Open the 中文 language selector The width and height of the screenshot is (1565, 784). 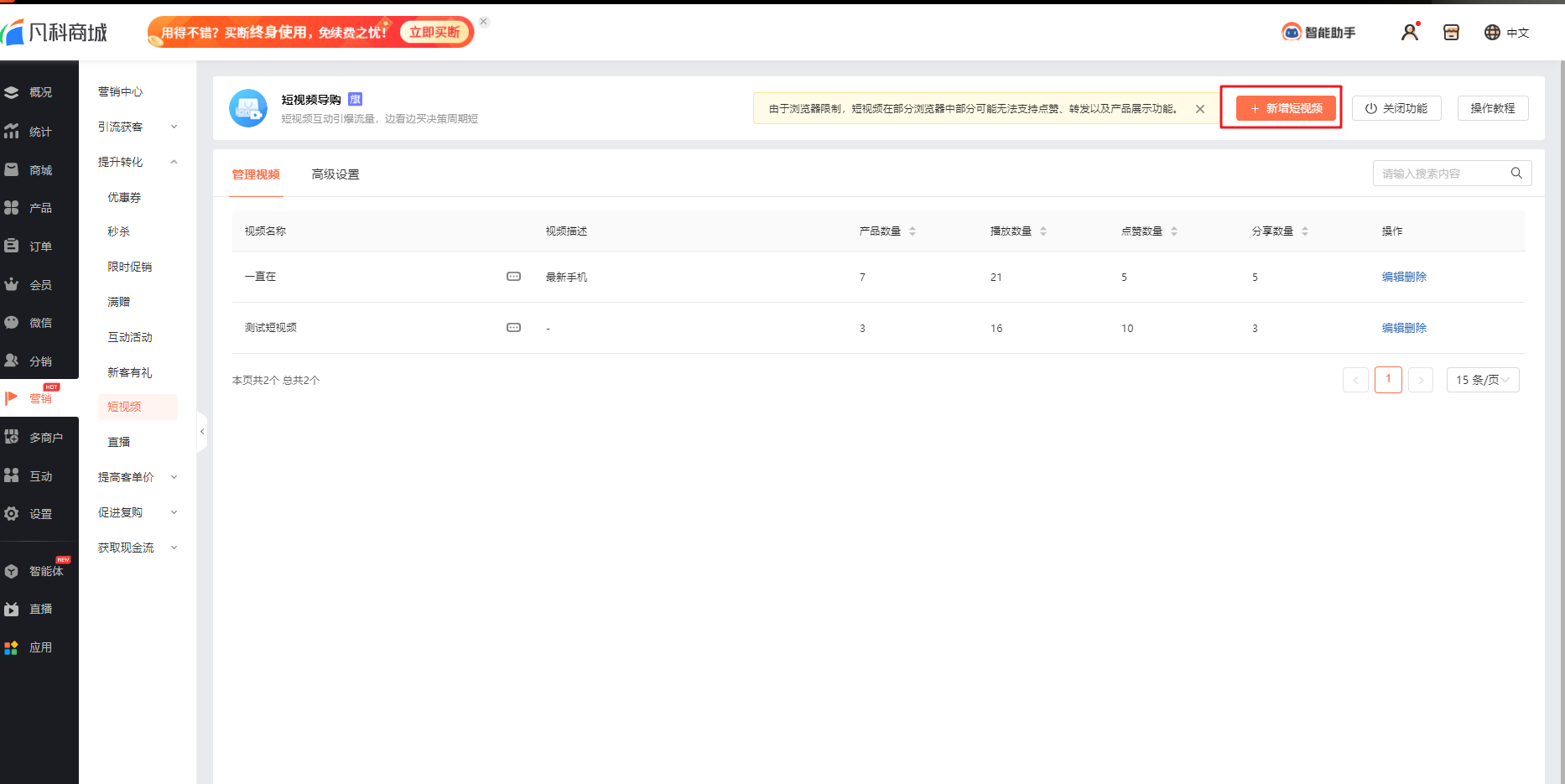[1507, 33]
